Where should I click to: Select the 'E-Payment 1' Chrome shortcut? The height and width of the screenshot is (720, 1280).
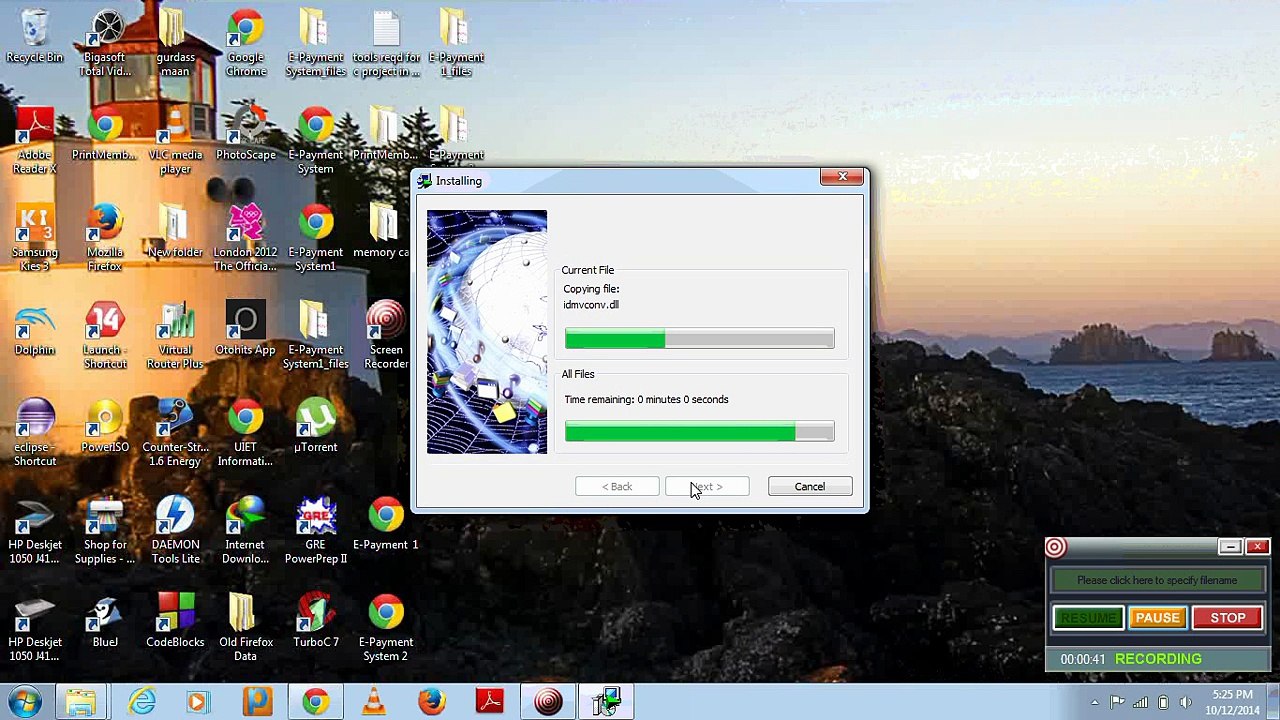click(386, 525)
